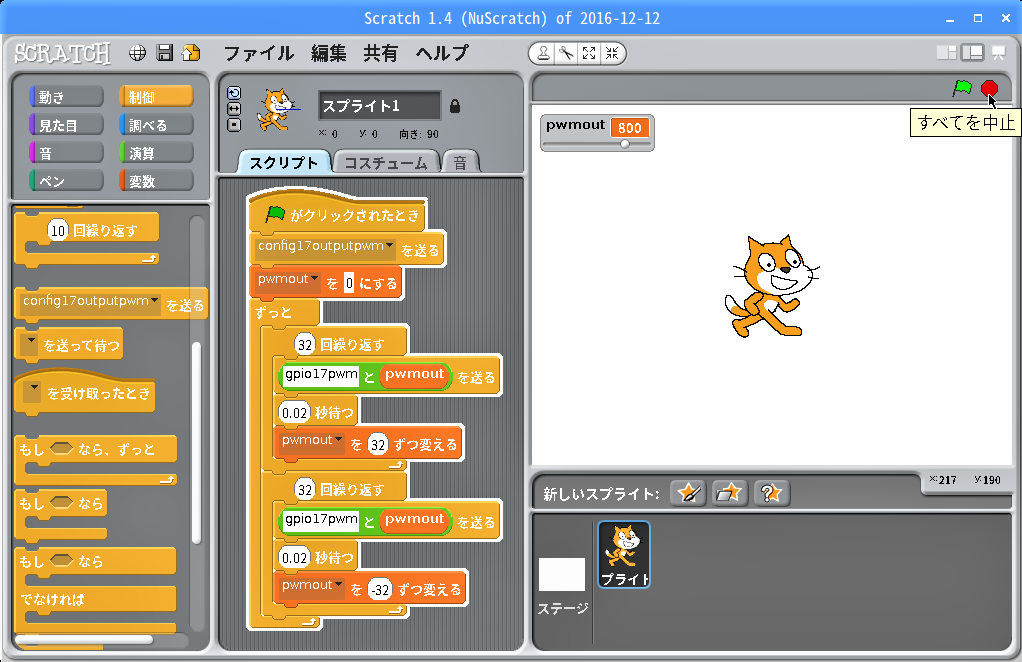Select the shrink sprite tool

tap(611, 53)
